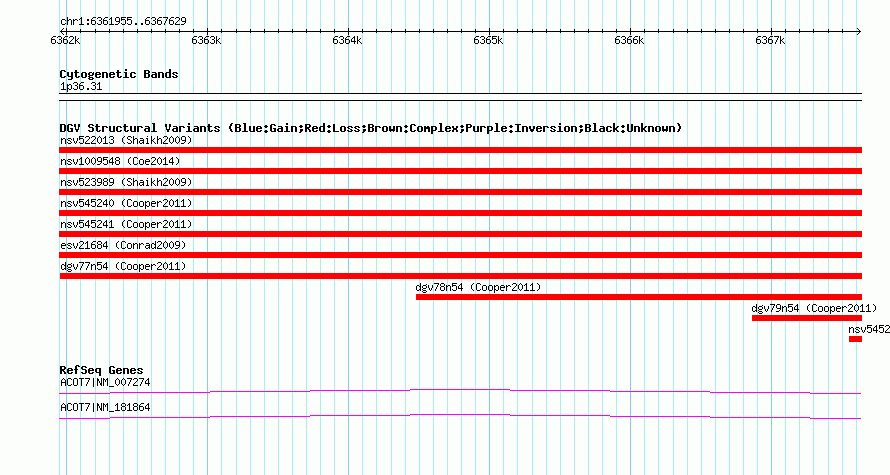Click the 6364k ruler label
The width and height of the screenshot is (890, 475).
347,40
